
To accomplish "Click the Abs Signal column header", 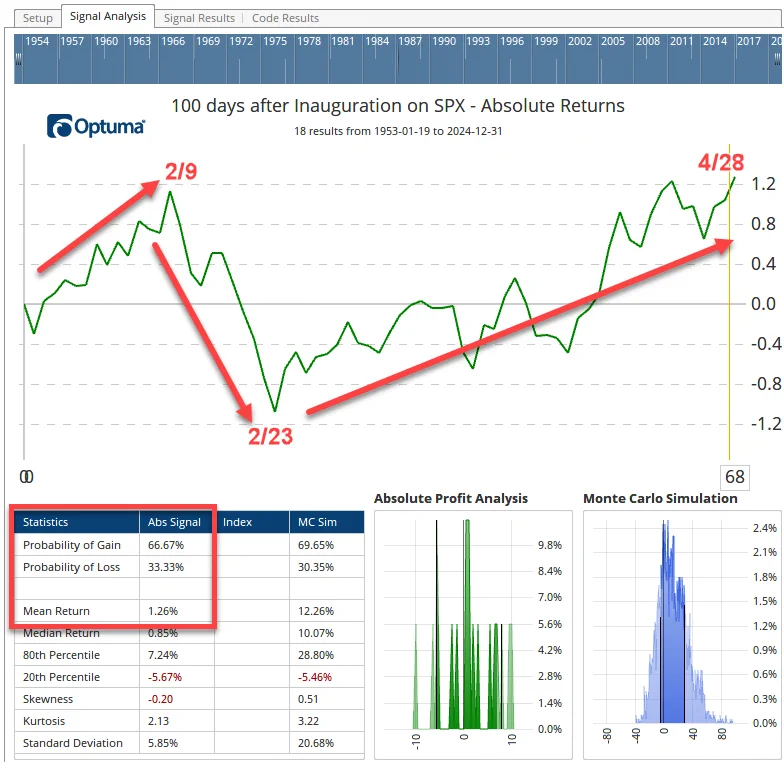I will click(177, 522).
